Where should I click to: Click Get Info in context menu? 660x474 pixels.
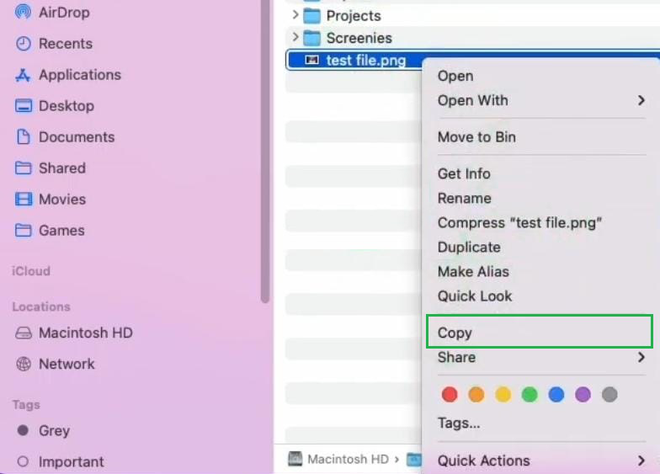(464, 173)
